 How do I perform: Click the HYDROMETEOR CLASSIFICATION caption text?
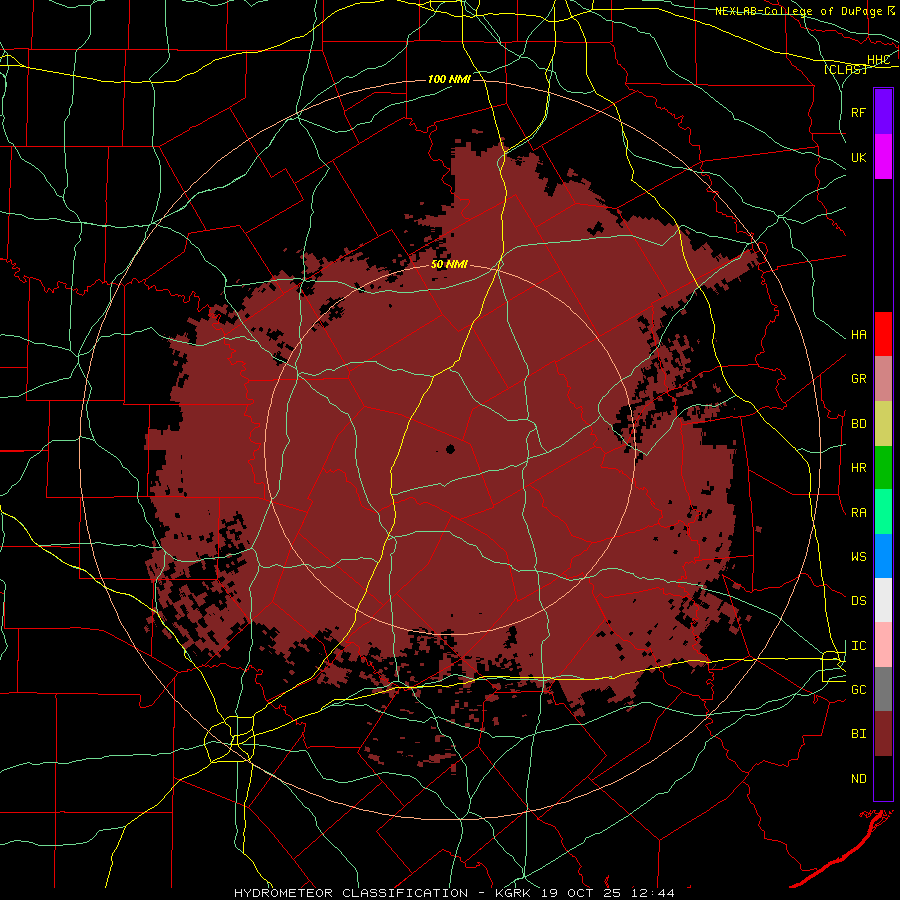pyautogui.click(x=351, y=893)
